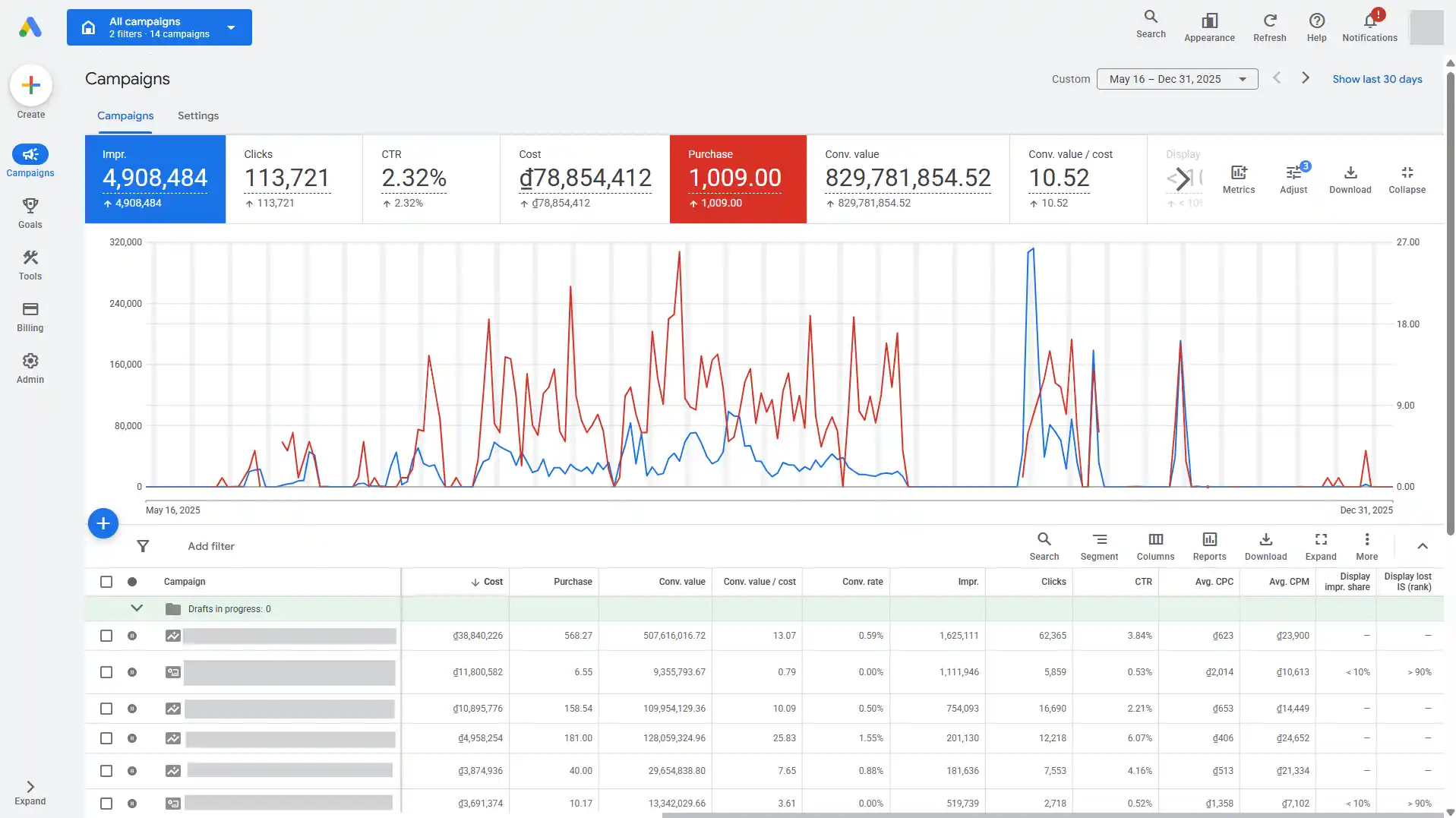Collapse the Drafts in progress row

137,608
